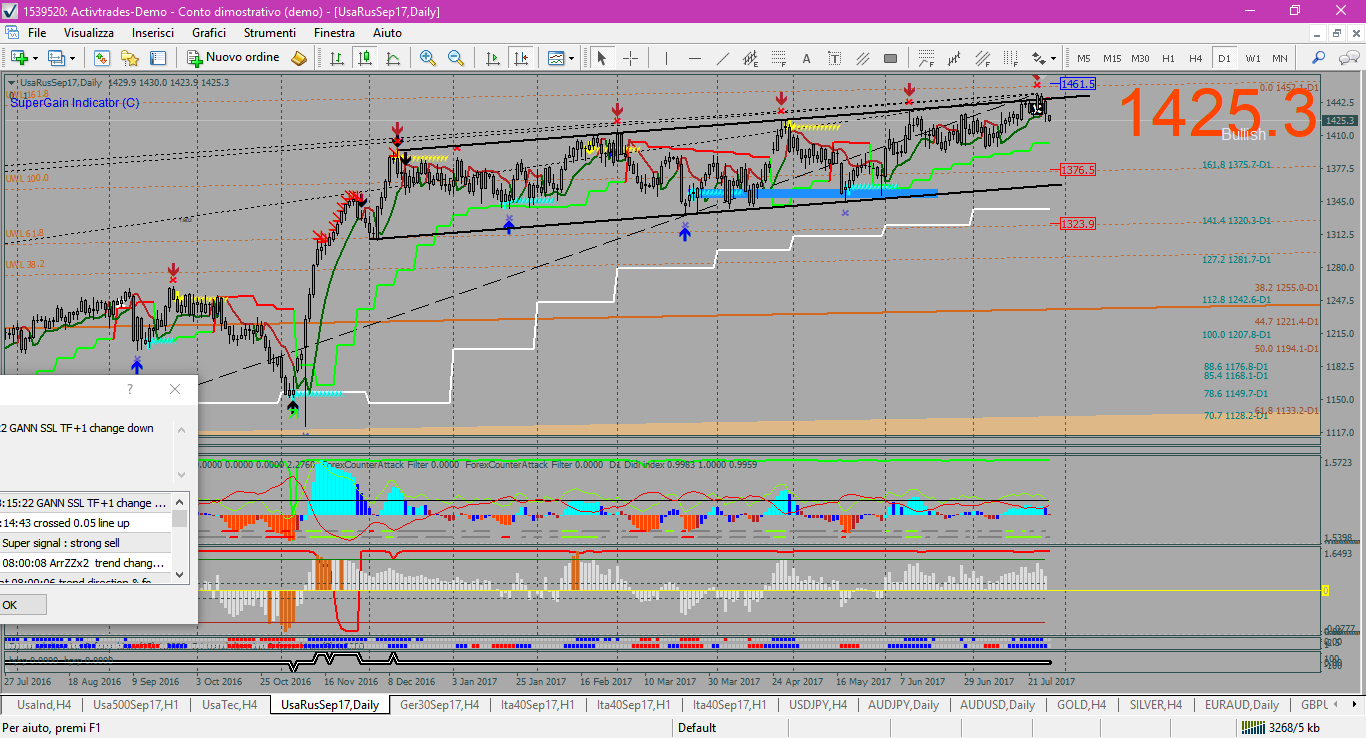Click the alert dialog help question mark
Image resolution: width=1366 pixels, height=738 pixels.
coord(130,389)
